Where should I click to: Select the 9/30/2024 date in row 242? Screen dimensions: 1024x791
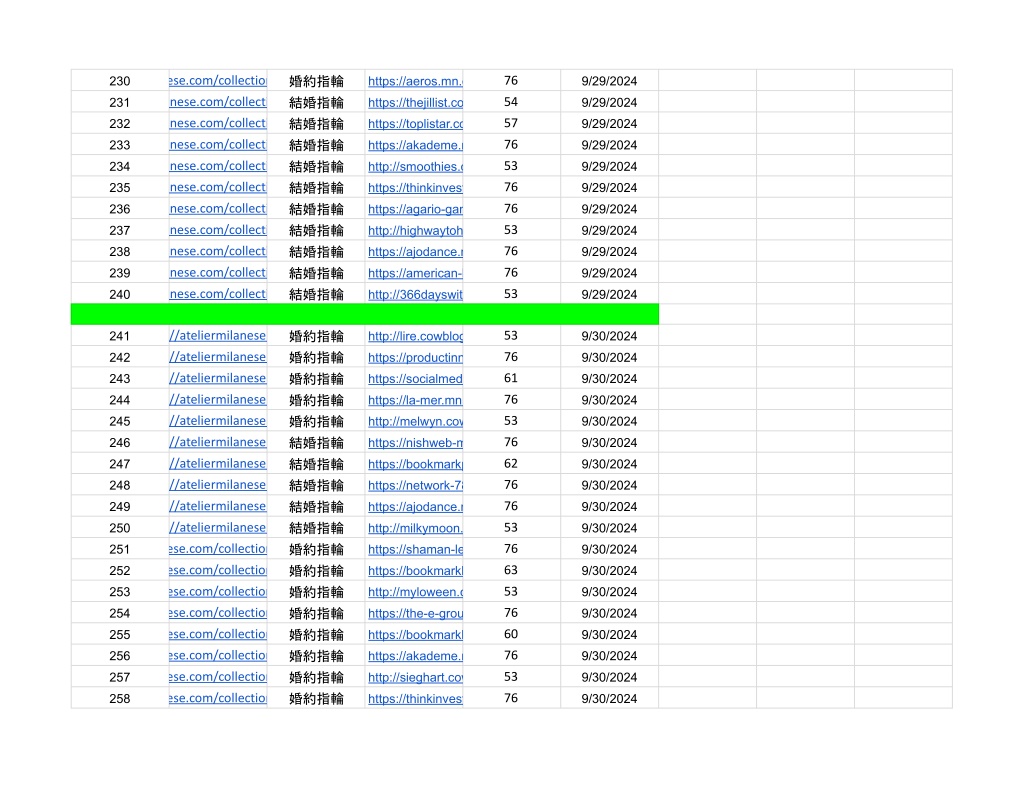(x=609, y=357)
